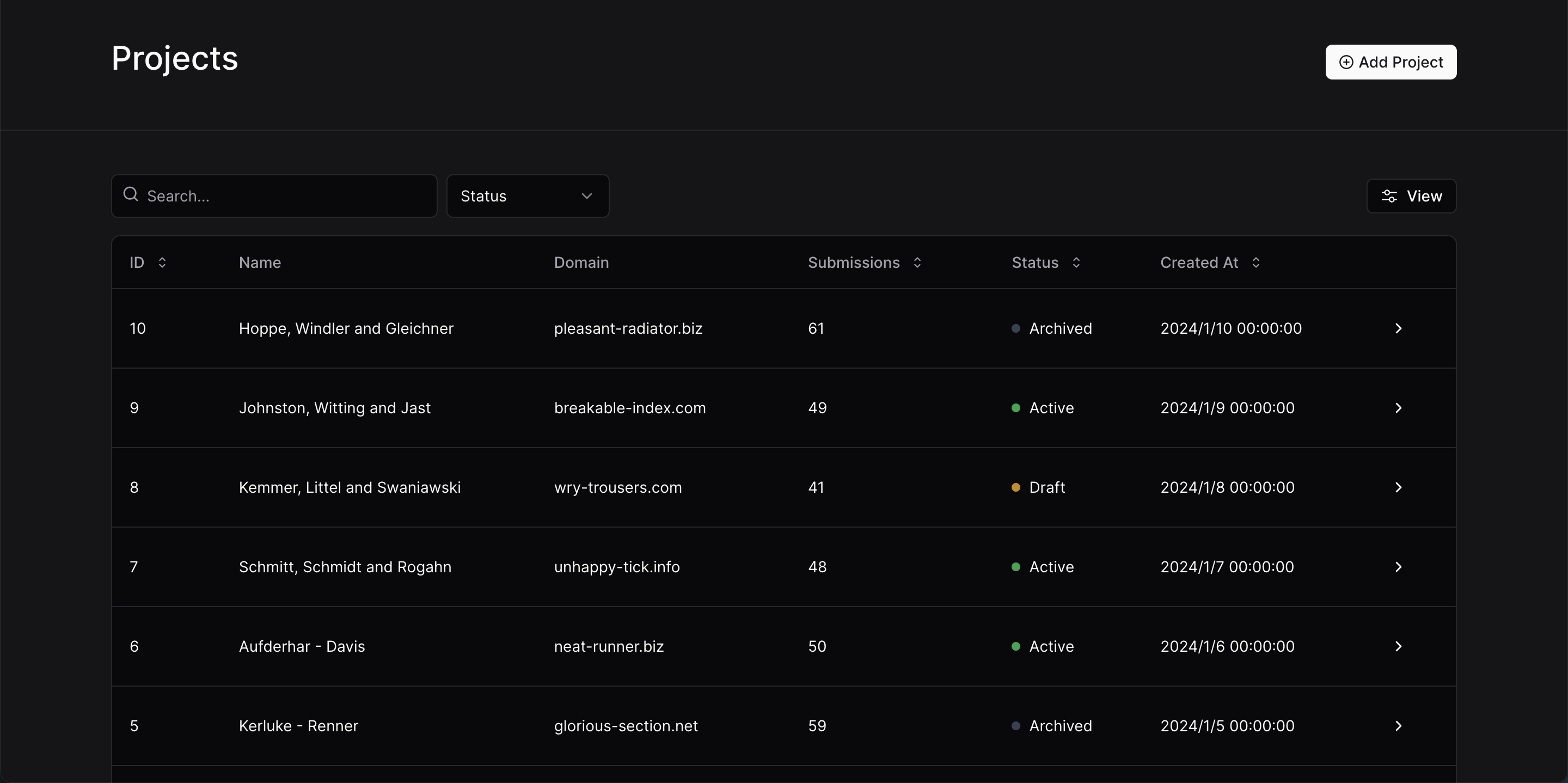
Task: Click Active status of neat-runner.biz row
Action: pyautogui.click(x=1043, y=647)
